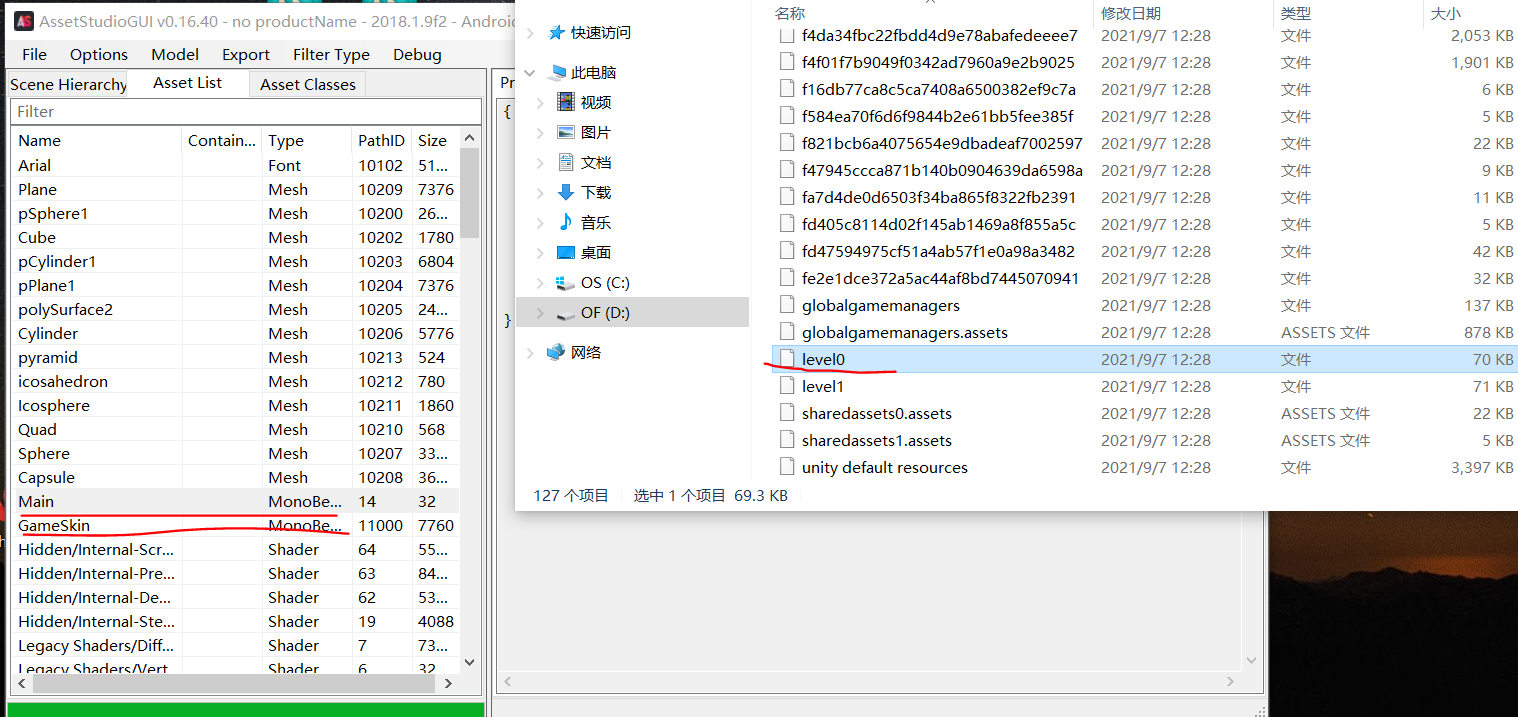The height and width of the screenshot is (717, 1518).
Task: Click the OS (C:) drive icon
Action: pyautogui.click(x=566, y=283)
